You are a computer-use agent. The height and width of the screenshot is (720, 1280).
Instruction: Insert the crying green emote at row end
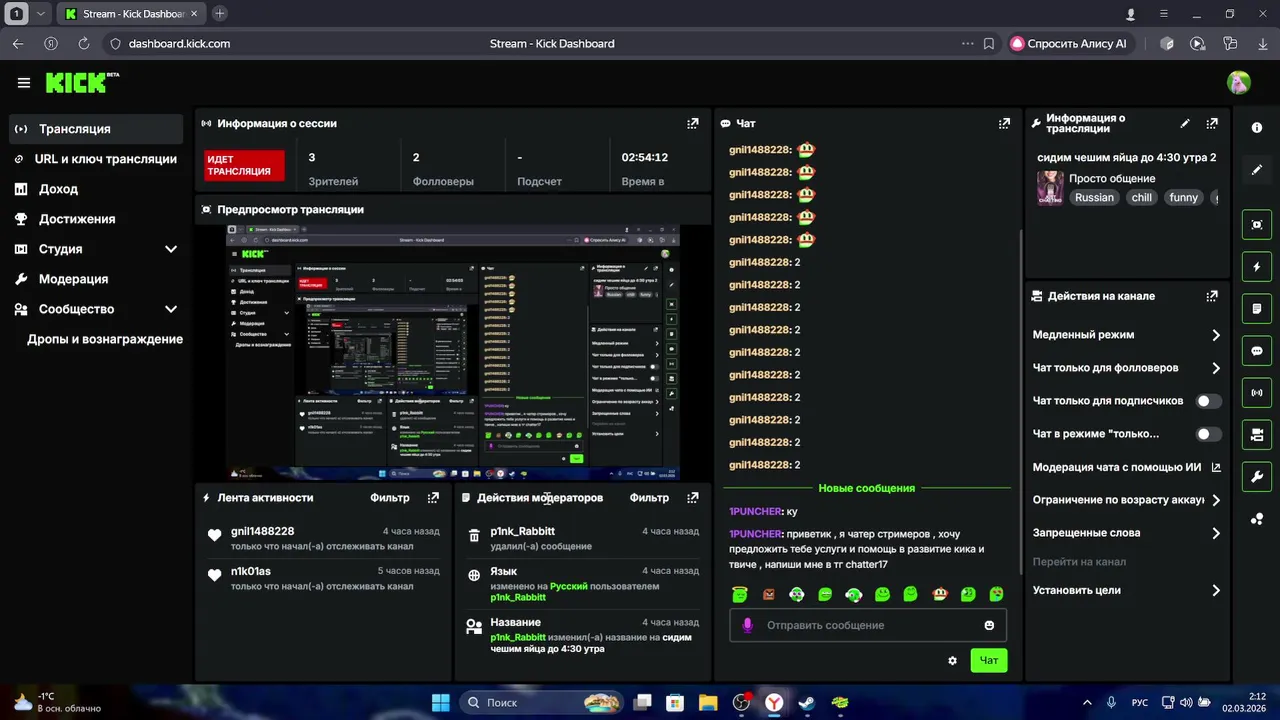pyautogui.click(x=997, y=594)
